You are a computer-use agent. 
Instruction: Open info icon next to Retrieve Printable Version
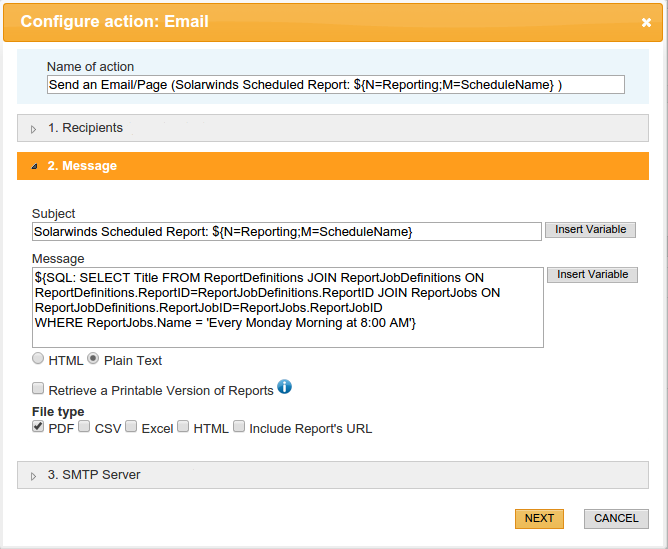coord(285,387)
